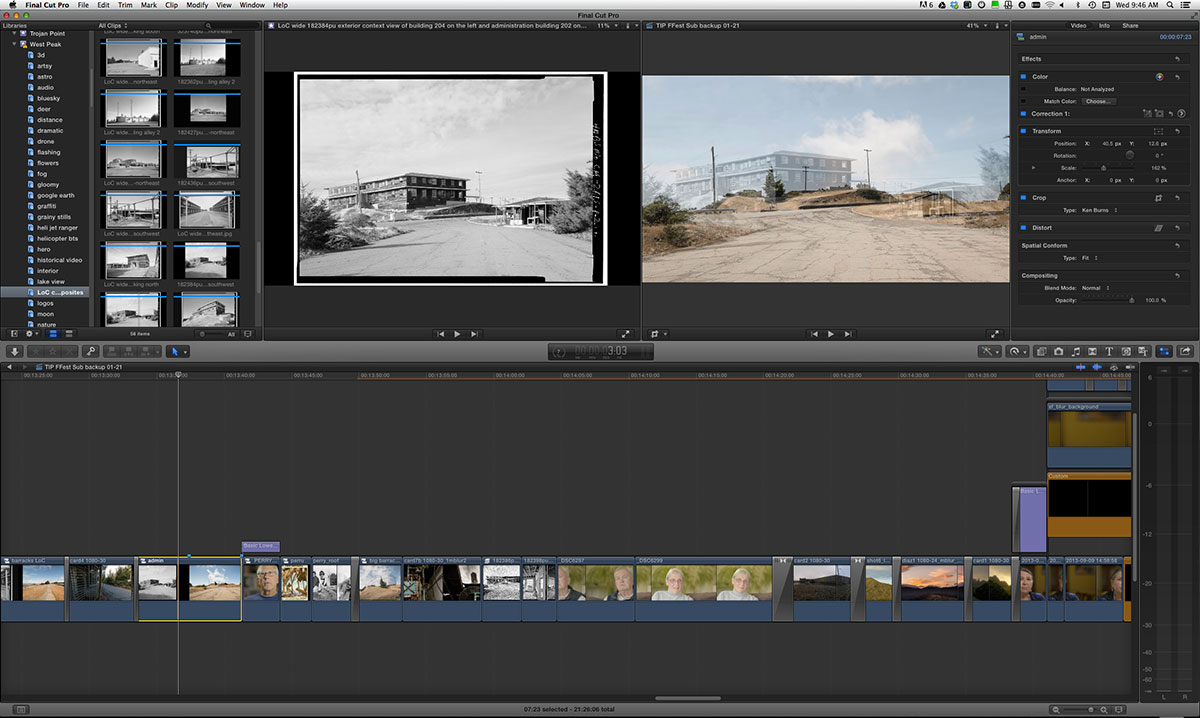Viewport: 1200px width, 718px height.
Task: Open the Modify menu
Action: (197, 5)
